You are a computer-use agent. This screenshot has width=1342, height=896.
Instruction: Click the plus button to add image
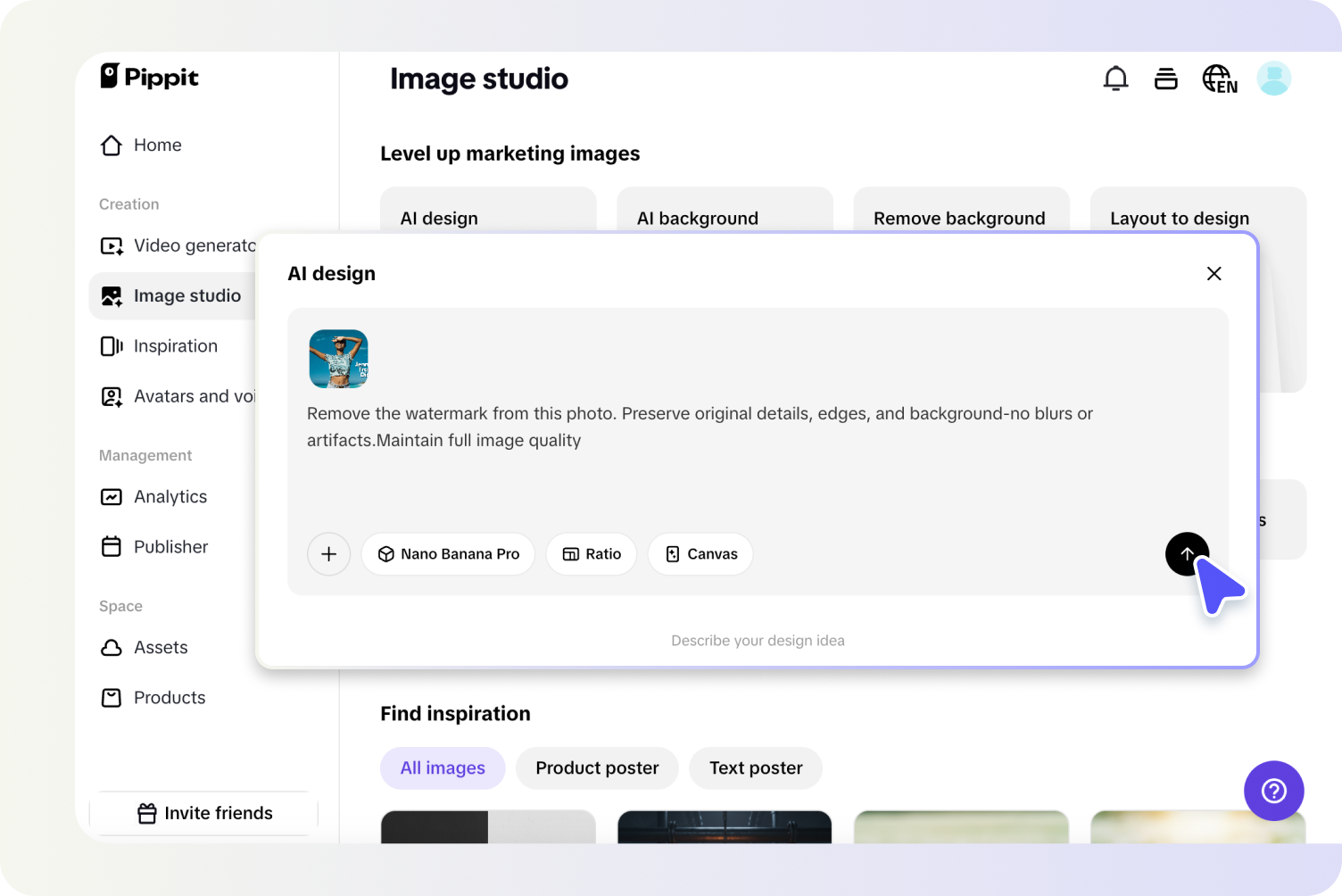point(328,554)
